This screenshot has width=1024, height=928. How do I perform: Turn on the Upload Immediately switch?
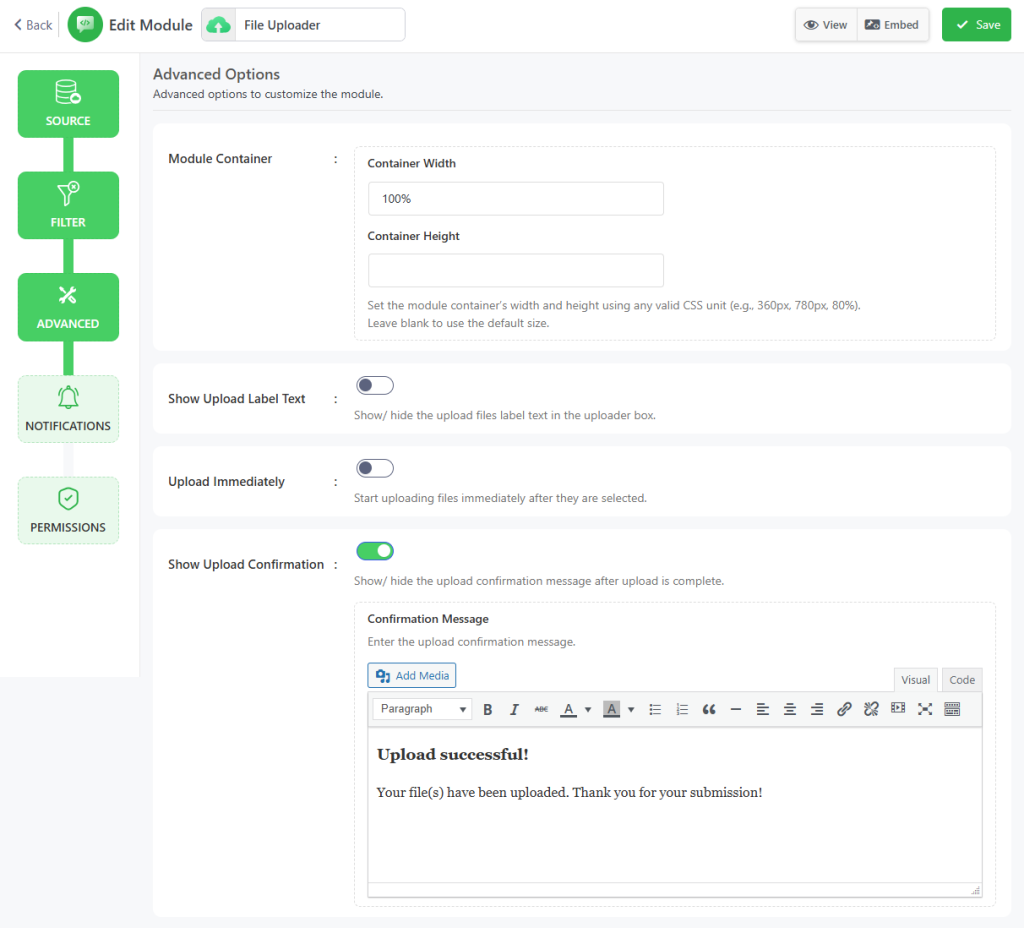point(375,468)
